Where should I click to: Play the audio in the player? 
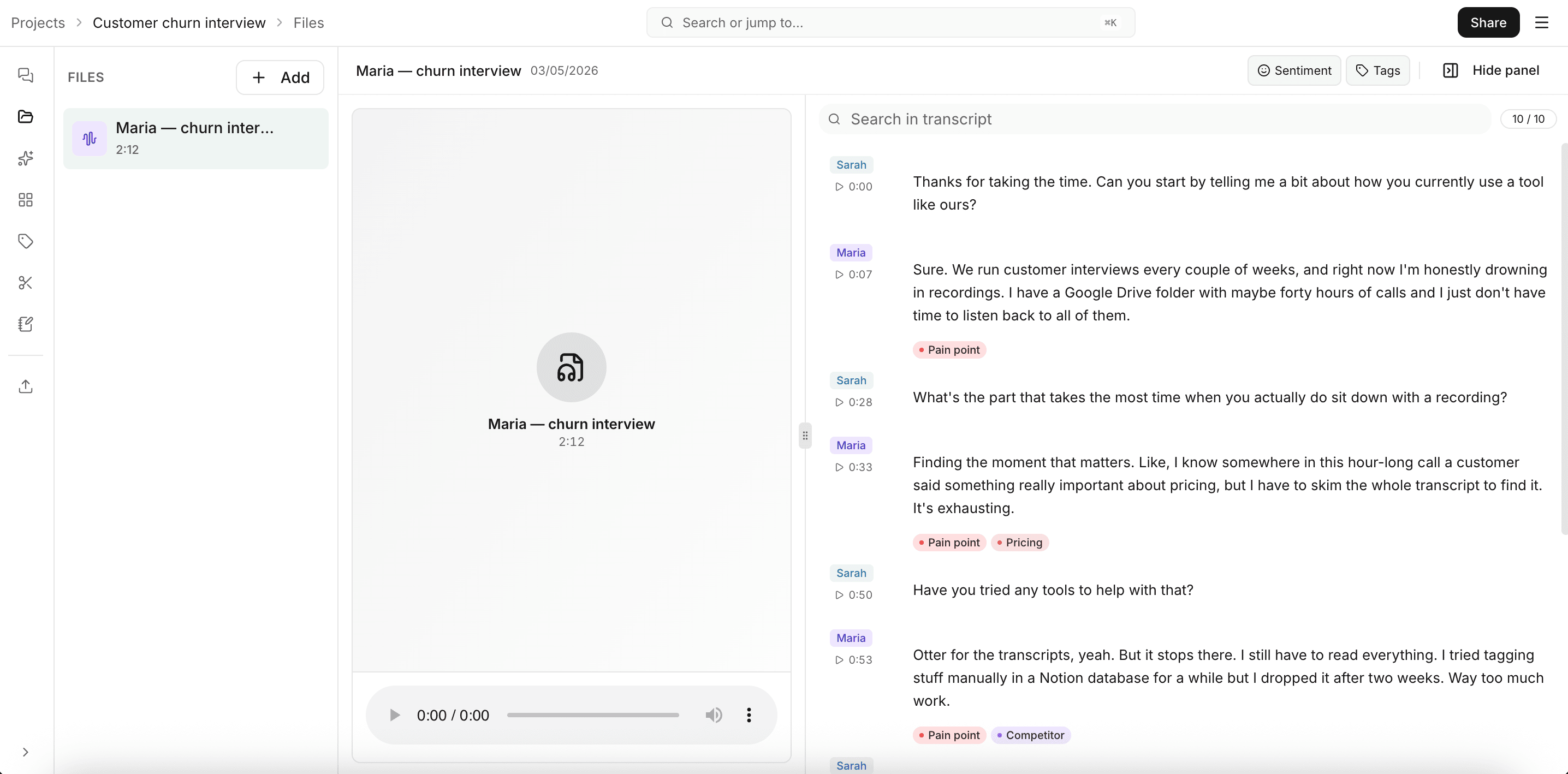pos(394,715)
